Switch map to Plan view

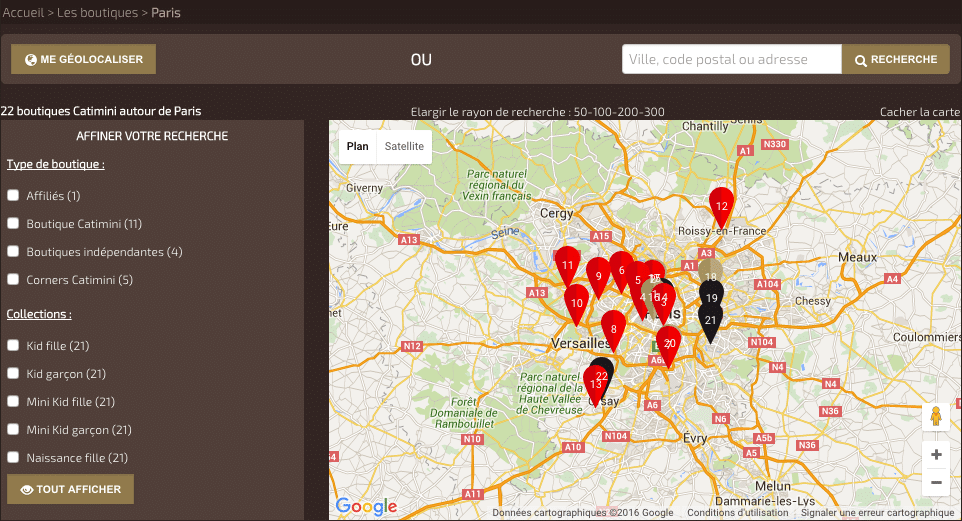tap(358, 146)
